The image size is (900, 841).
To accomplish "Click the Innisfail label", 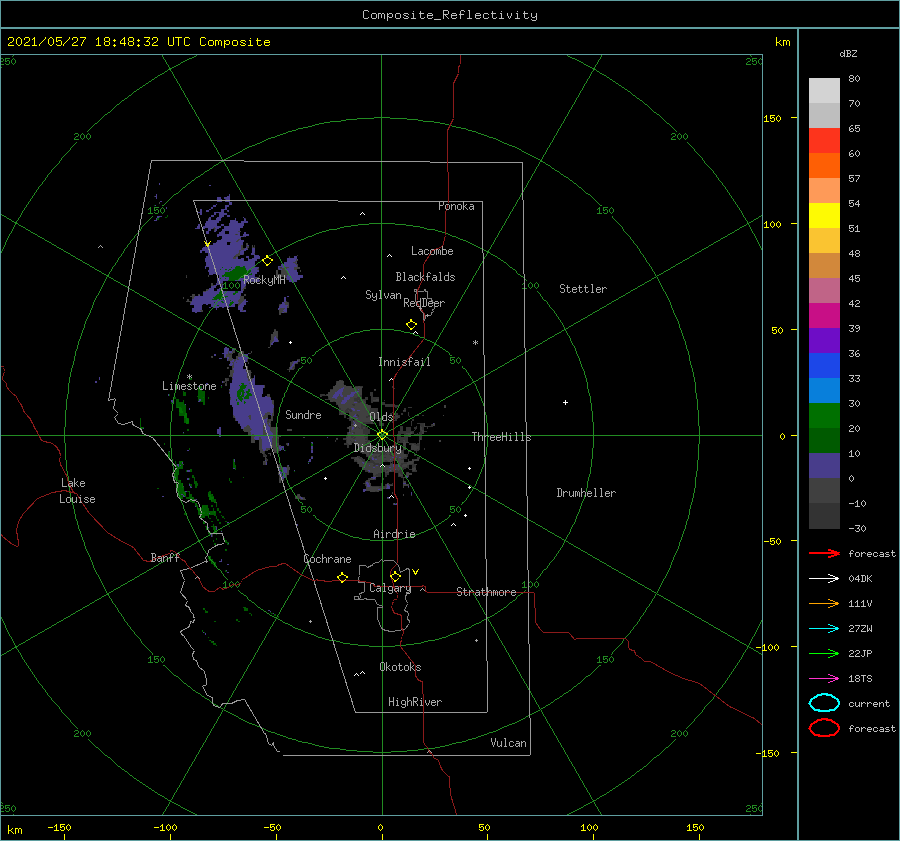I will tap(404, 362).
